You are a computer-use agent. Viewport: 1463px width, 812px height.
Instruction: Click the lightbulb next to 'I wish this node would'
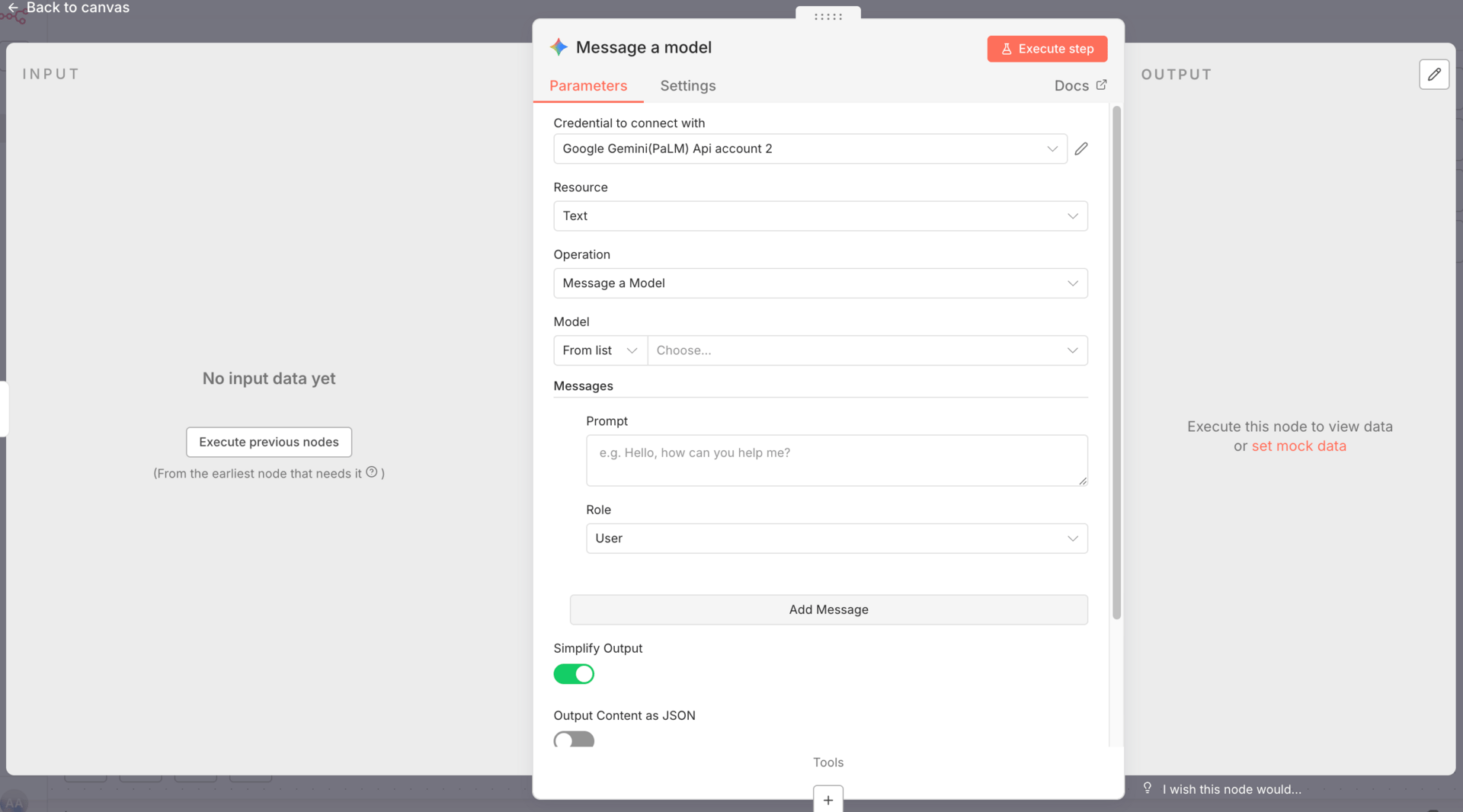pyautogui.click(x=1147, y=788)
